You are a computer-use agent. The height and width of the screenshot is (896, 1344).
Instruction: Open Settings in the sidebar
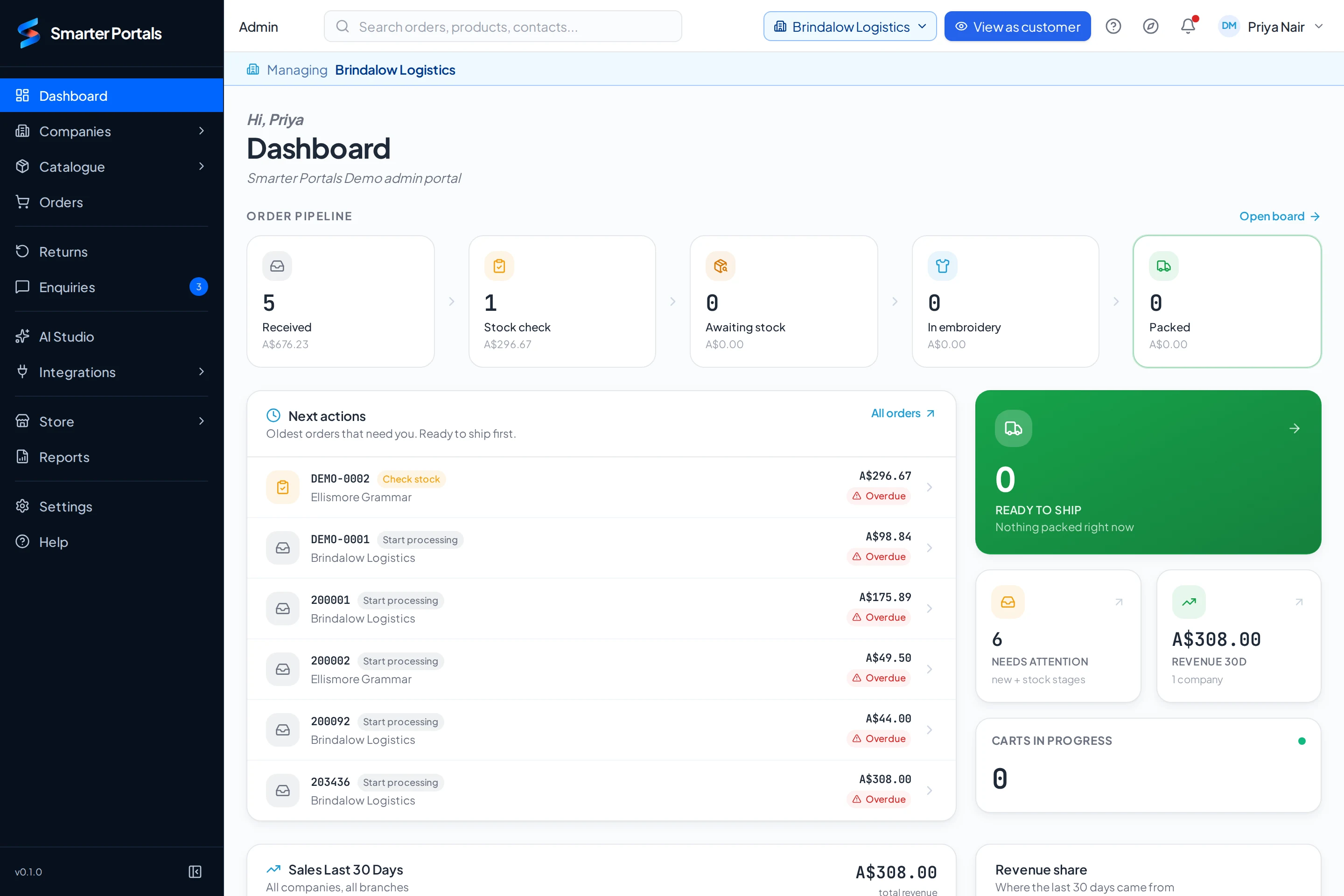[x=112, y=506]
